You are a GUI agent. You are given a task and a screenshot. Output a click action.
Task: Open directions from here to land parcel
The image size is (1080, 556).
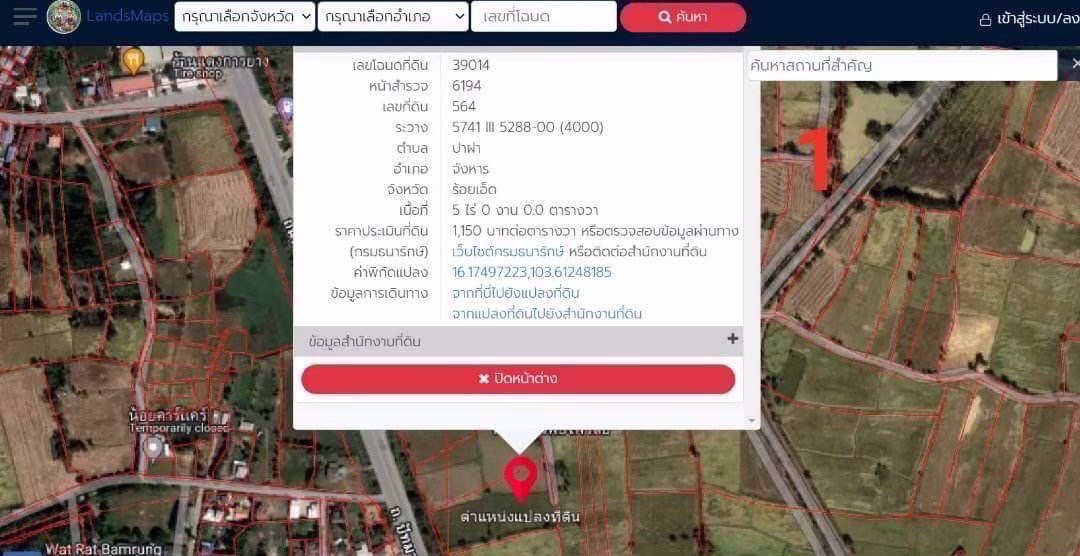515,293
